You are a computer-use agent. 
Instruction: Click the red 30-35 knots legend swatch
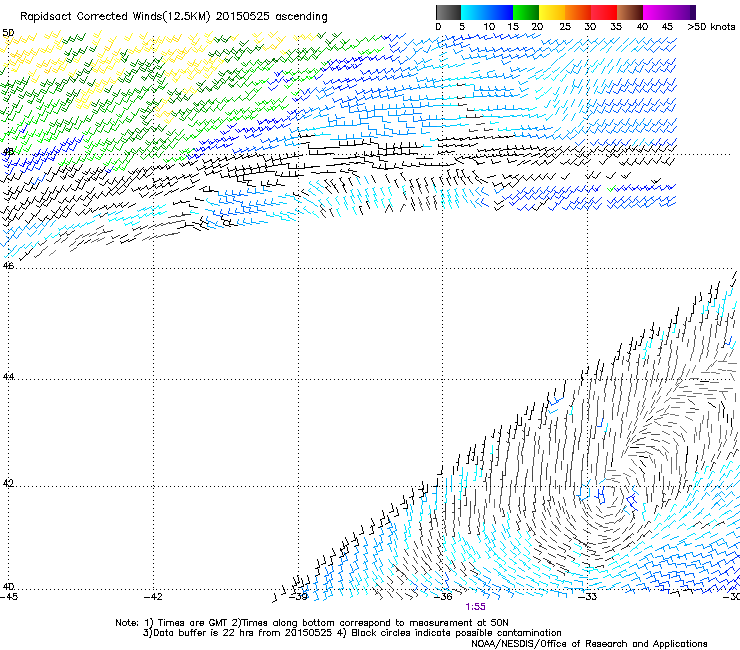[x=604, y=12]
